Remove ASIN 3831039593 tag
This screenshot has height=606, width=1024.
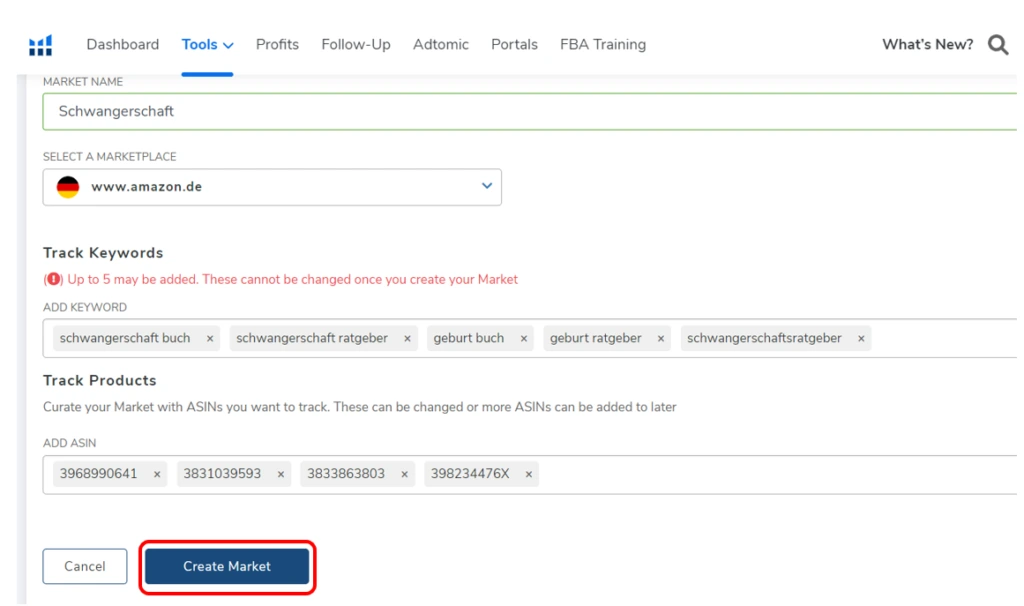(280, 474)
